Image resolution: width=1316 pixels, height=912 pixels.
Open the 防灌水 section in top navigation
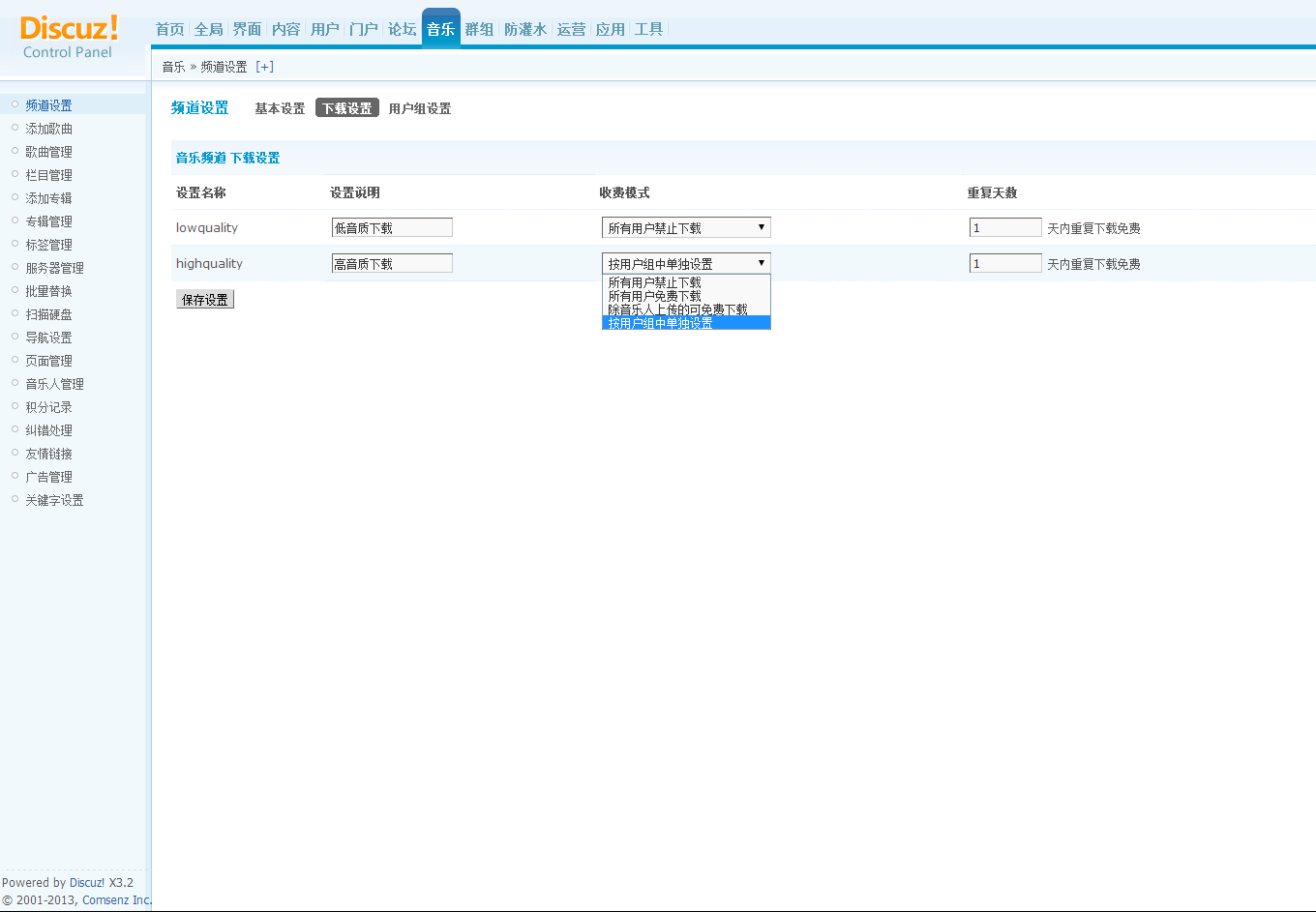click(525, 29)
